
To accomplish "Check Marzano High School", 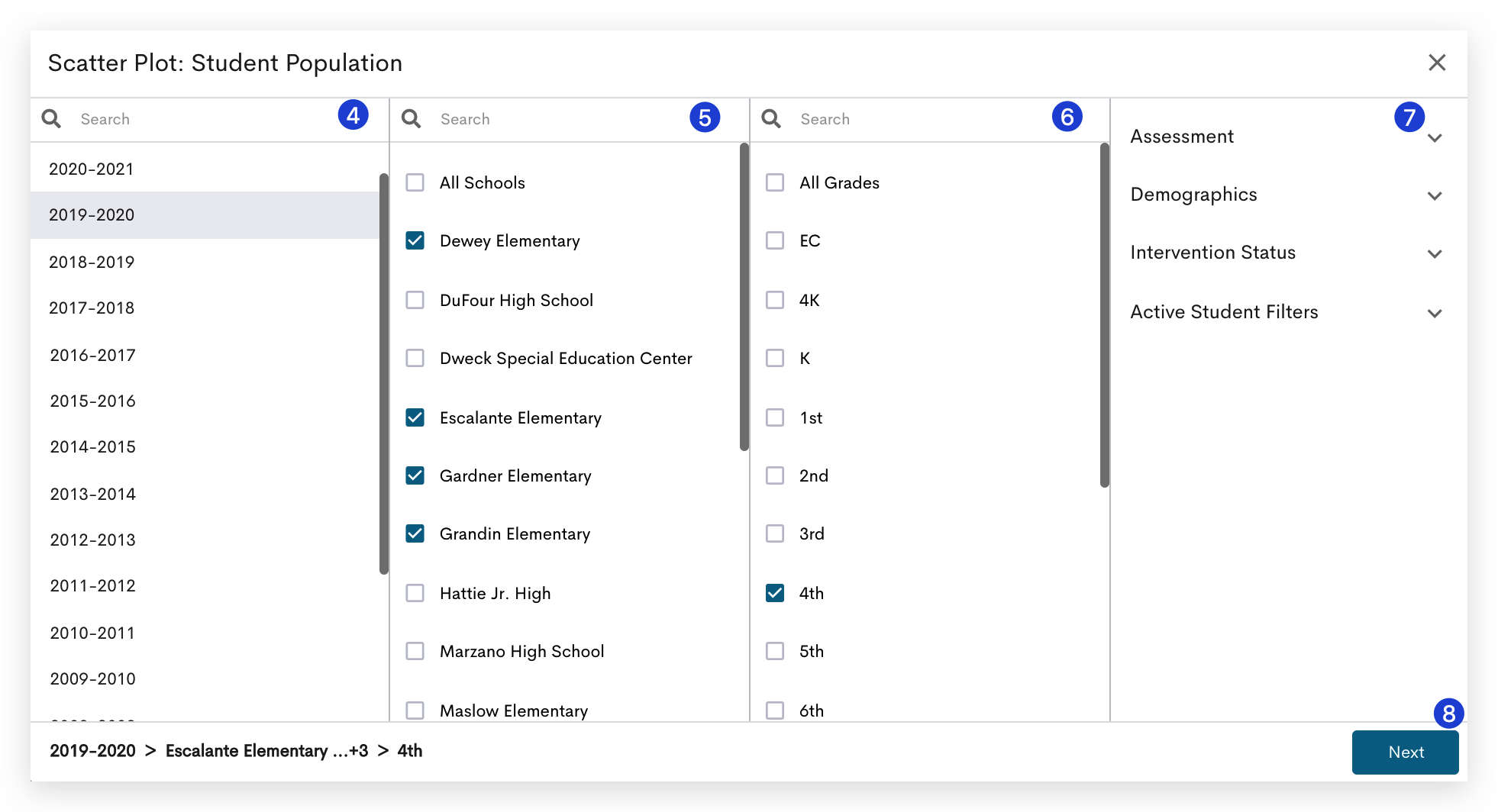I will pos(415,651).
